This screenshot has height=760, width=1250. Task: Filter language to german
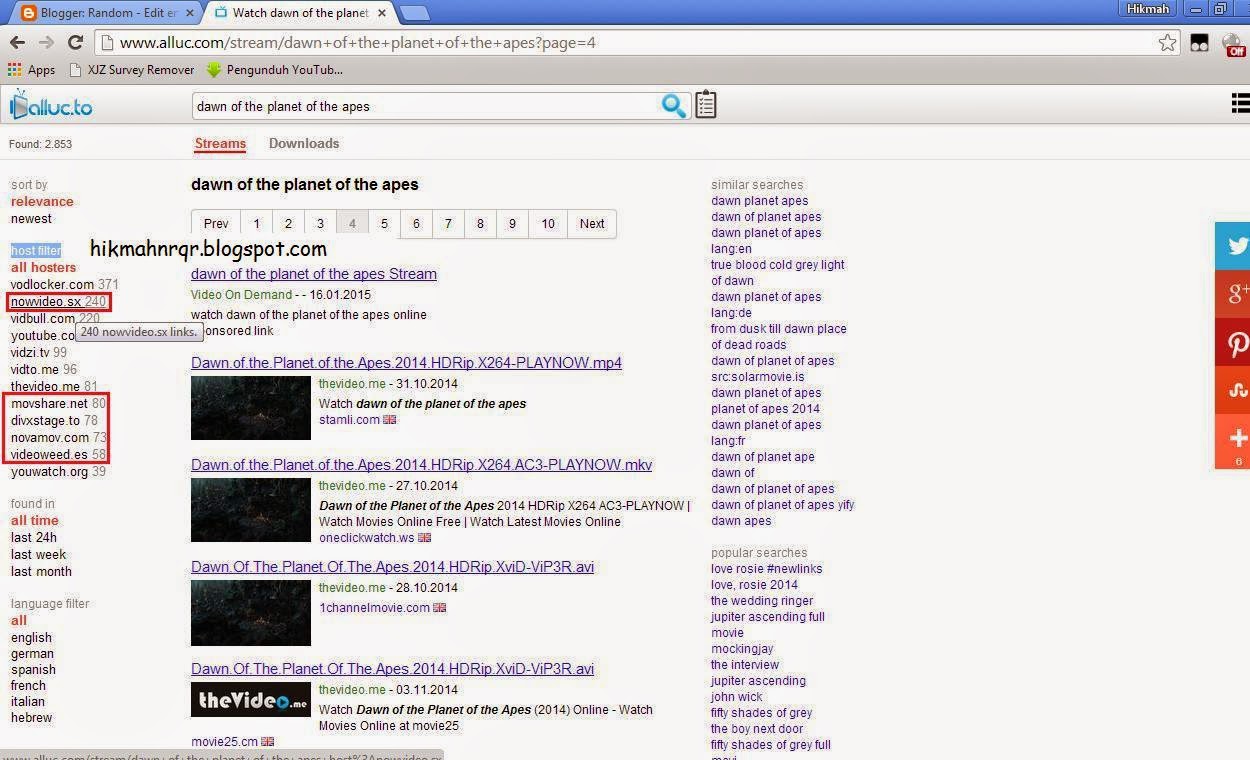coord(32,654)
